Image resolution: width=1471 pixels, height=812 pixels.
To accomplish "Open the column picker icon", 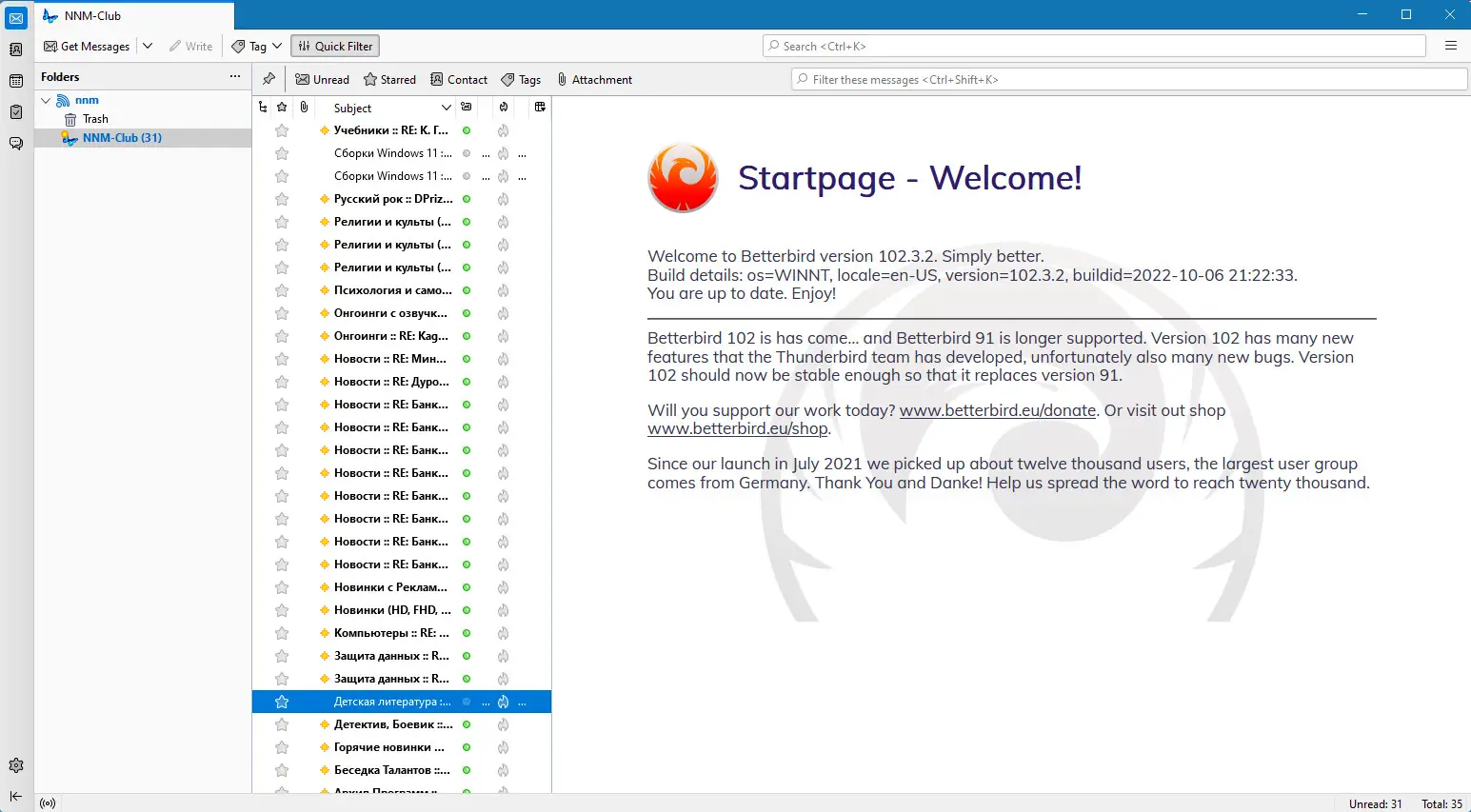I will click(x=540, y=108).
